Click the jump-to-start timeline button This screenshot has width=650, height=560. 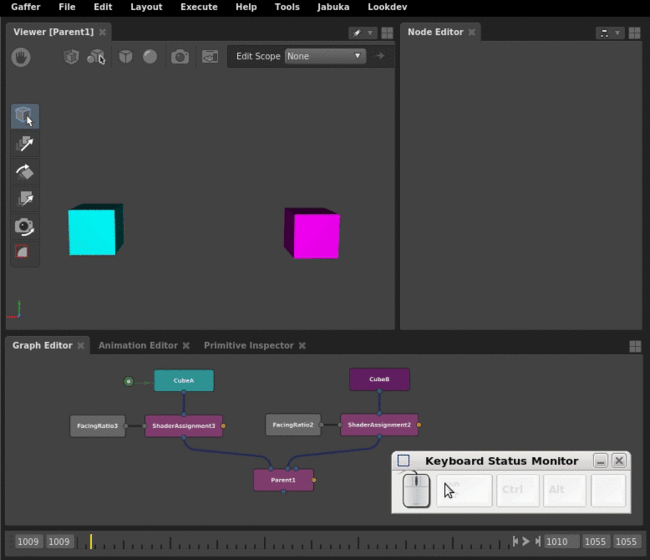click(515, 541)
